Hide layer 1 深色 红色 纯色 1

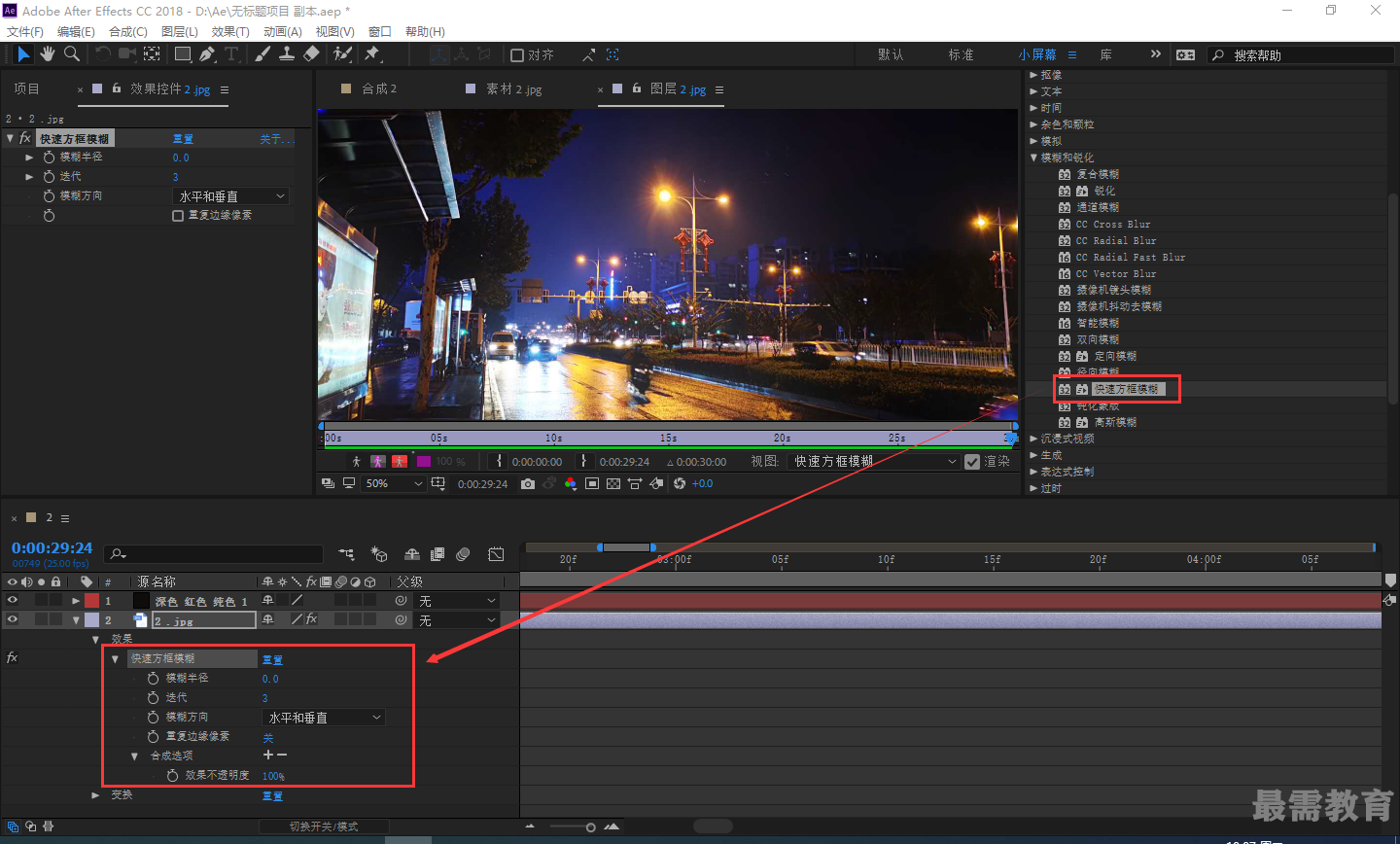[x=13, y=601]
